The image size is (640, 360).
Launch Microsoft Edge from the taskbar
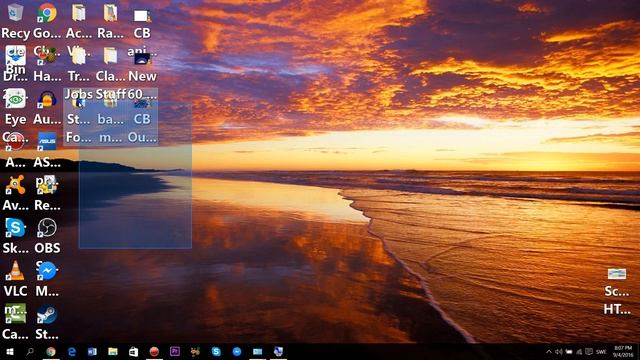[x=72, y=351]
